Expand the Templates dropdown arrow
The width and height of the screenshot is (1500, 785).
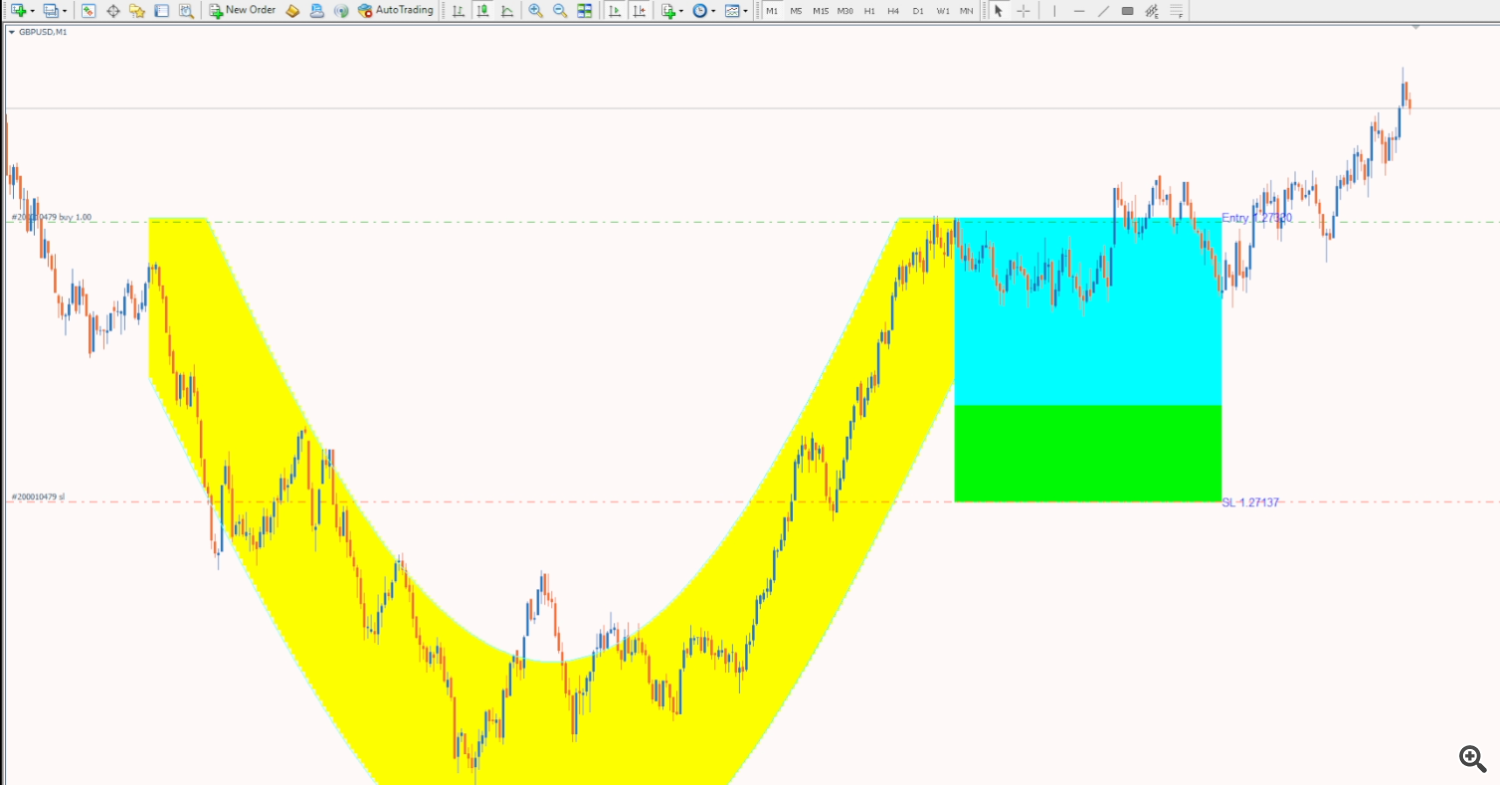(x=746, y=11)
